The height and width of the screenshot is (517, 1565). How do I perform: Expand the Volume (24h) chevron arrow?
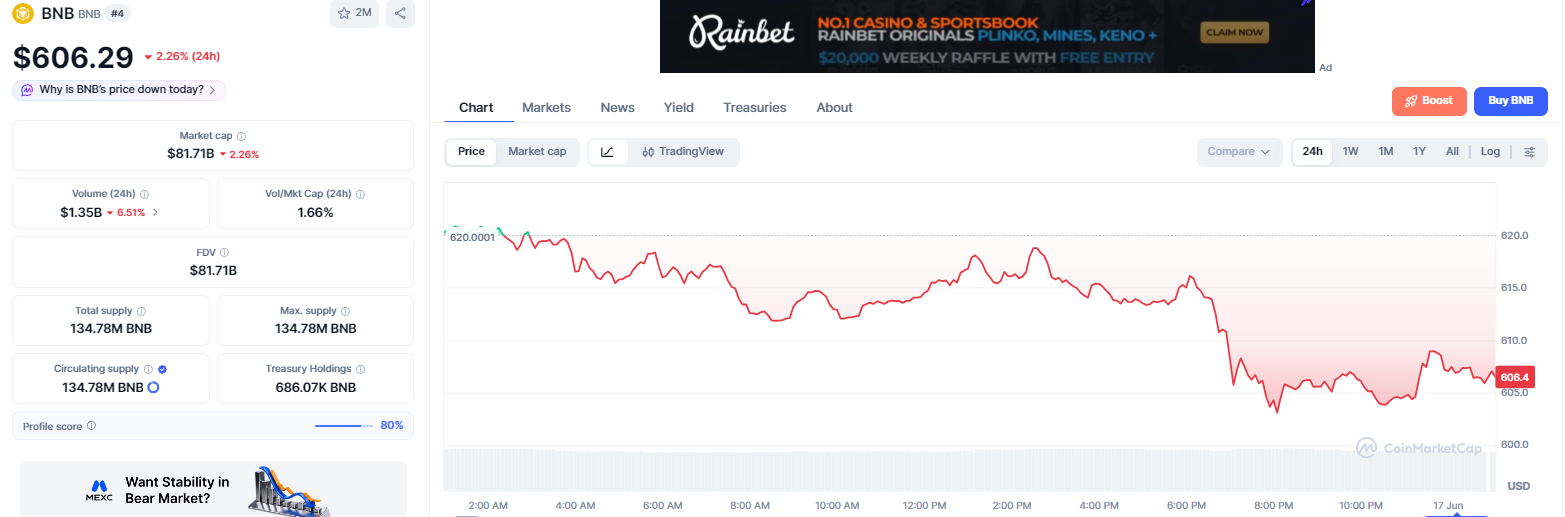[x=155, y=213]
